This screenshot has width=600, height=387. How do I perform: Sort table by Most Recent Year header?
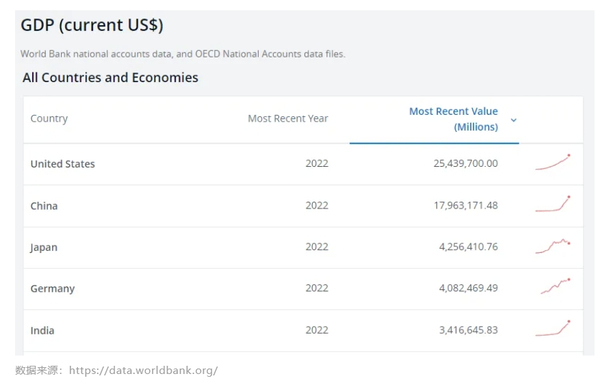click(x=288, y=119)
